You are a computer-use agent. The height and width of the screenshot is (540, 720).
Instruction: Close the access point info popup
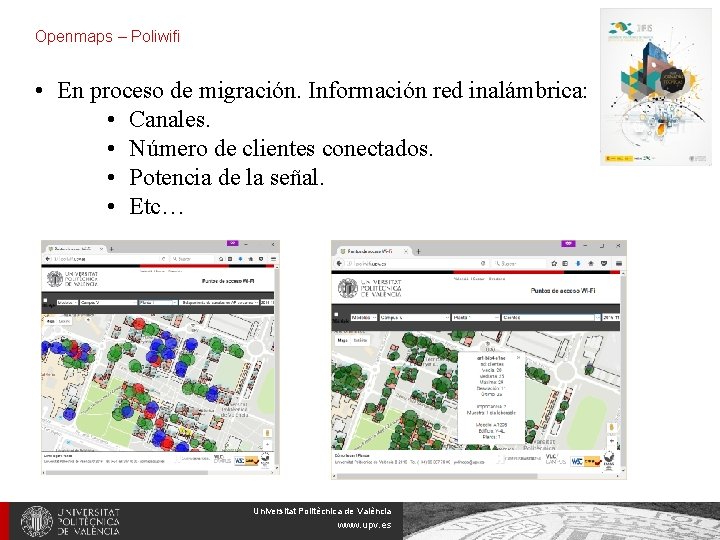[518, 357]
